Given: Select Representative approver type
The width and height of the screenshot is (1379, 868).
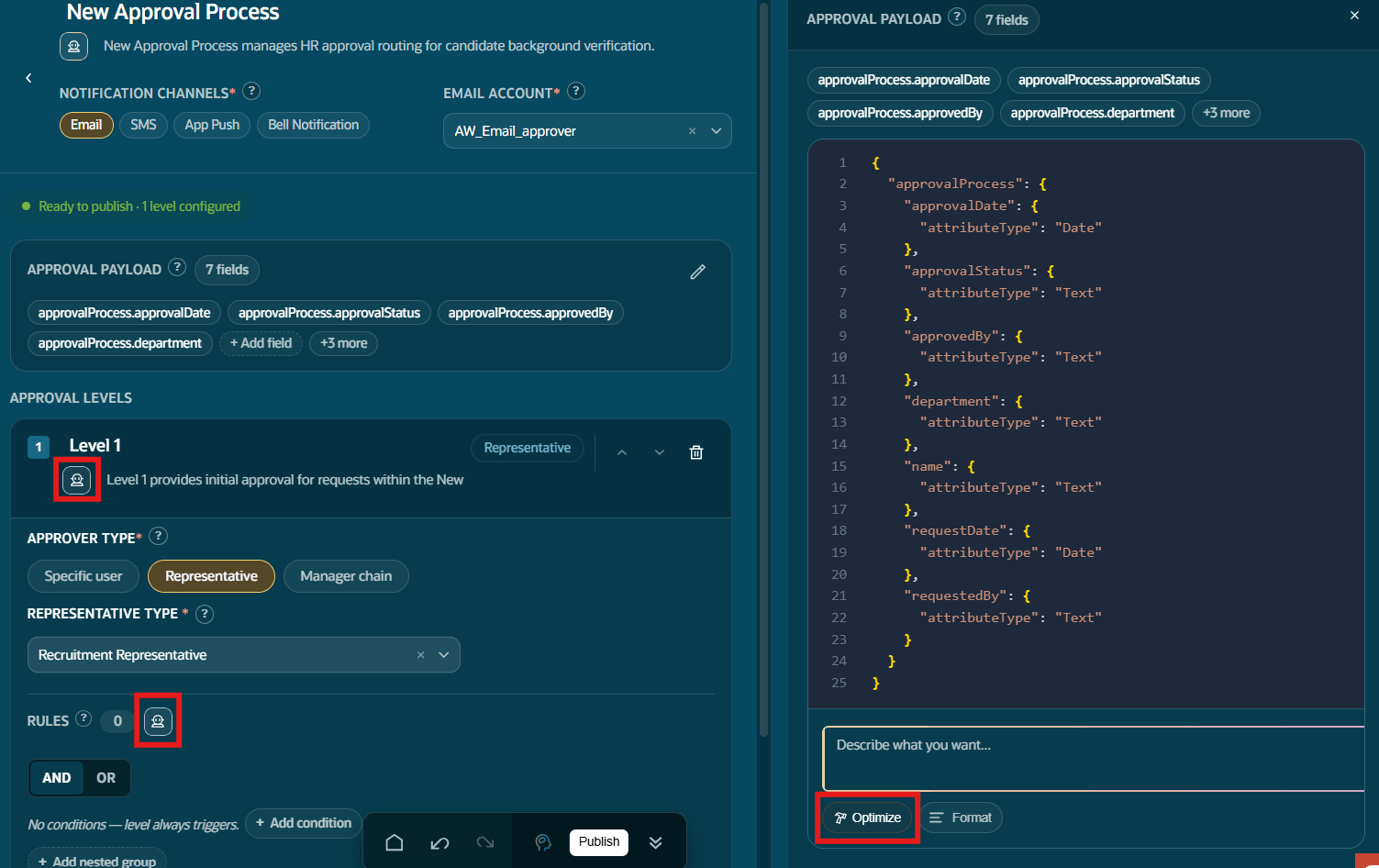Looking at the screenshot, I should click(x=211, y=576).
